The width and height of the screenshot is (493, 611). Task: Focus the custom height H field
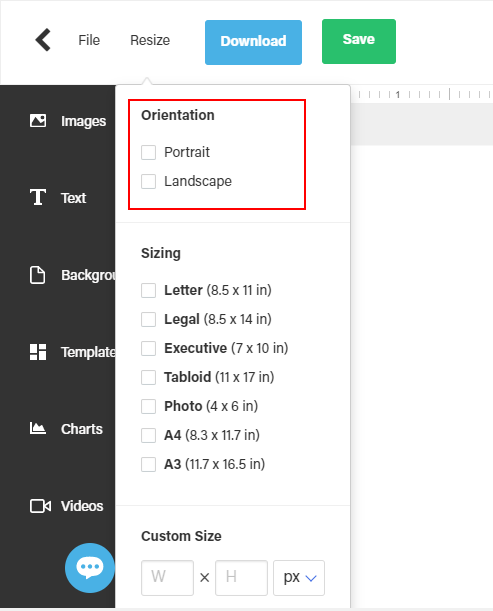[x=242, y=578]
